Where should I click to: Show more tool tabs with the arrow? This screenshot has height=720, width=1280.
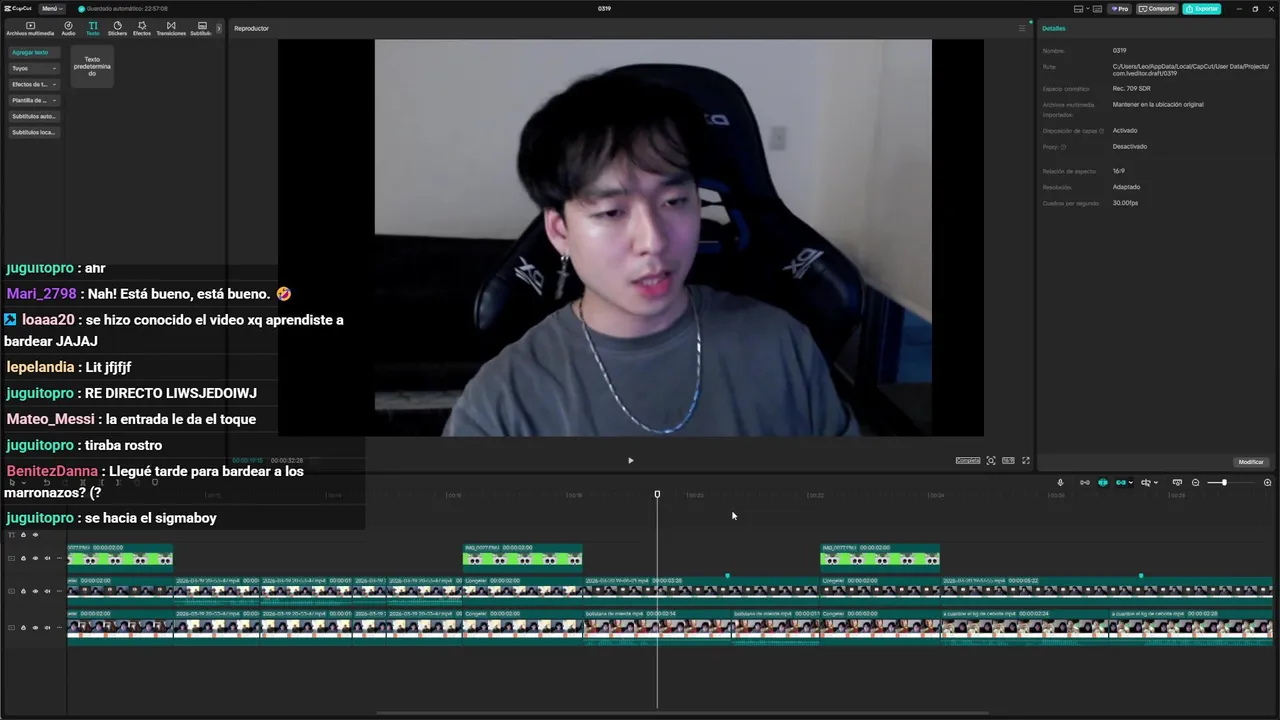tap(219, 28)
